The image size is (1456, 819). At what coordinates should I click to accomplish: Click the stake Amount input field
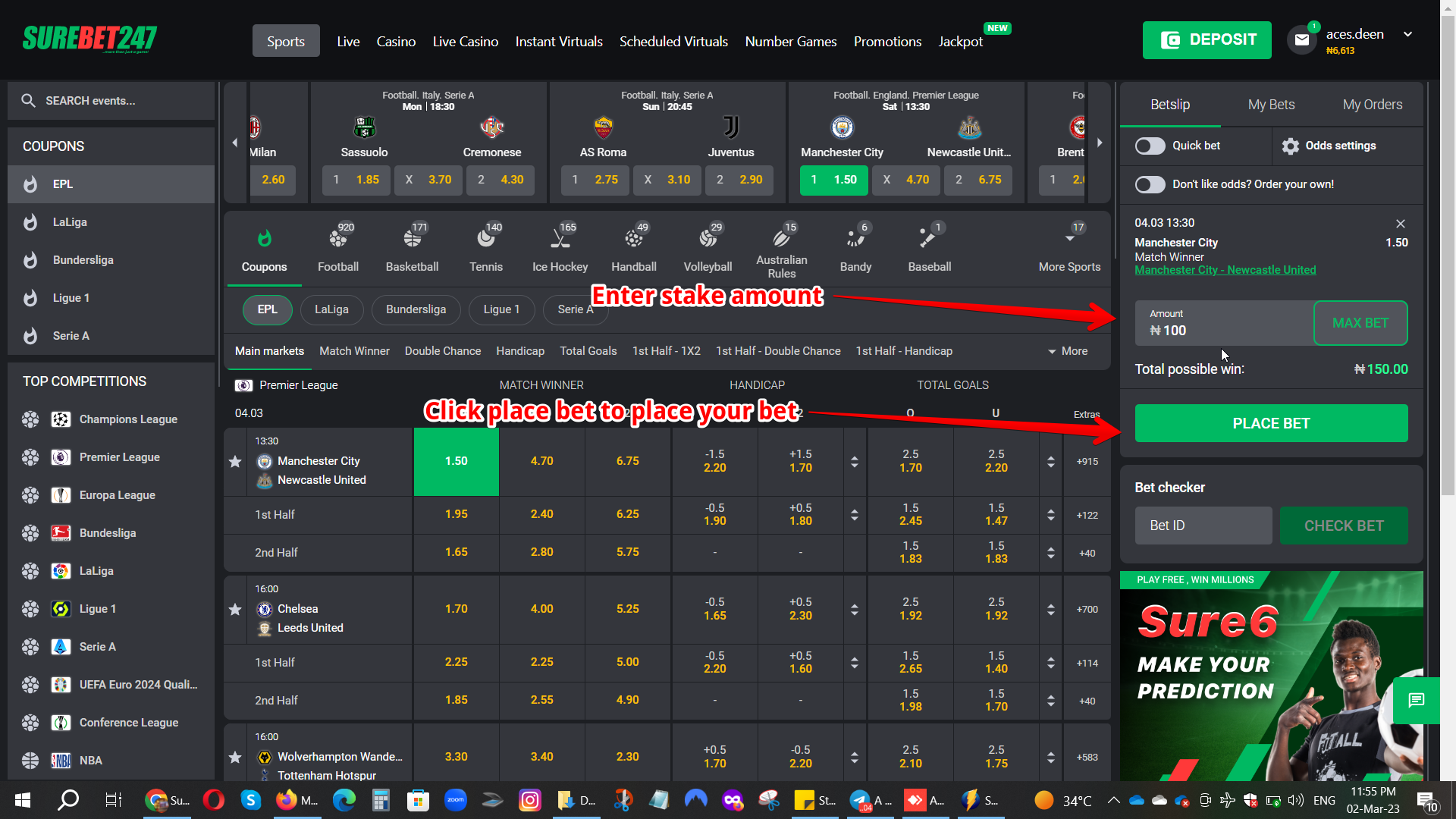1224,323
